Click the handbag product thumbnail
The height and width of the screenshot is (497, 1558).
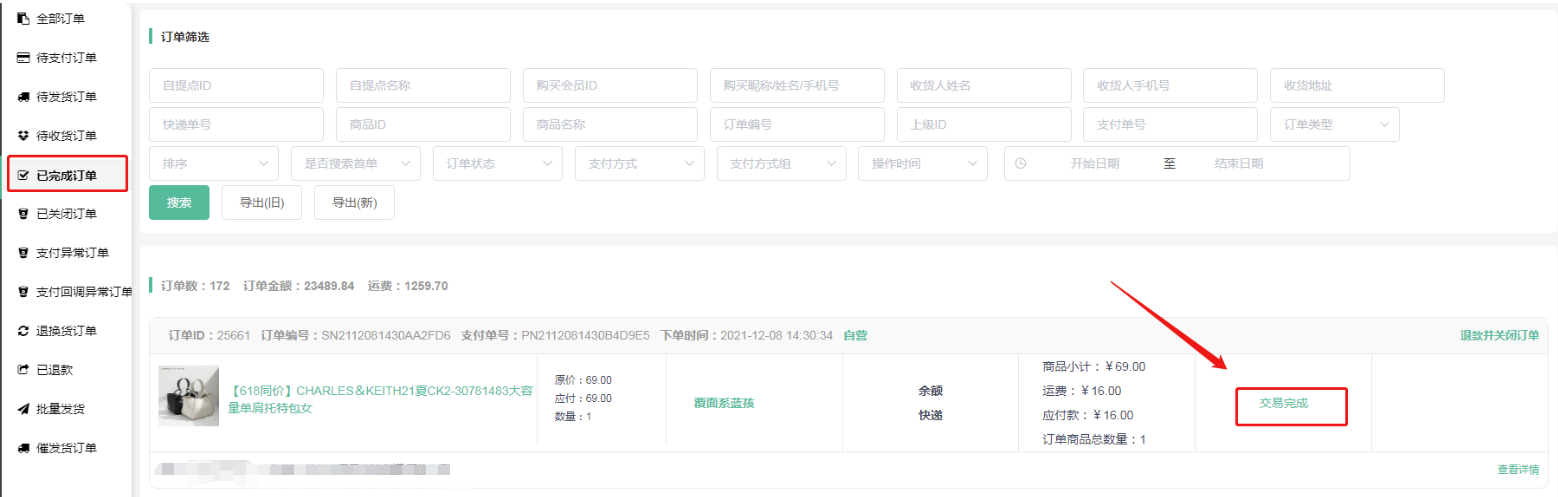[x=188, y=396]
